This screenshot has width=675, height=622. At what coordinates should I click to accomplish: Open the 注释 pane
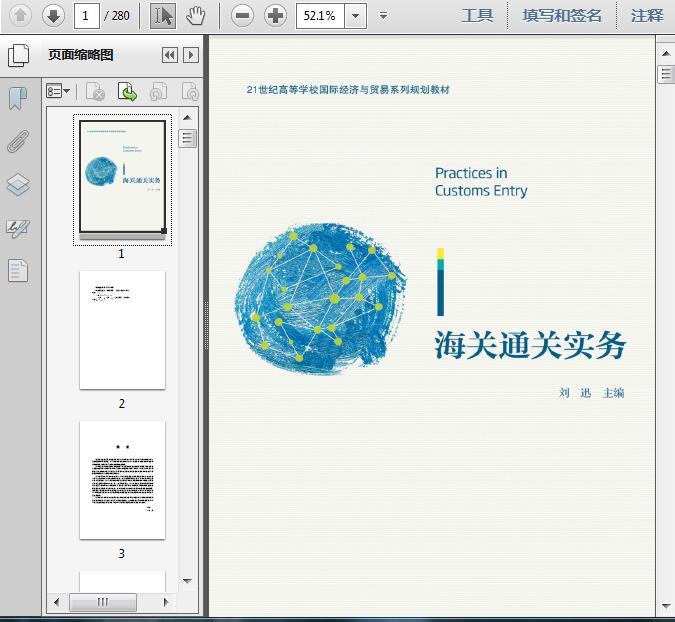647,16
